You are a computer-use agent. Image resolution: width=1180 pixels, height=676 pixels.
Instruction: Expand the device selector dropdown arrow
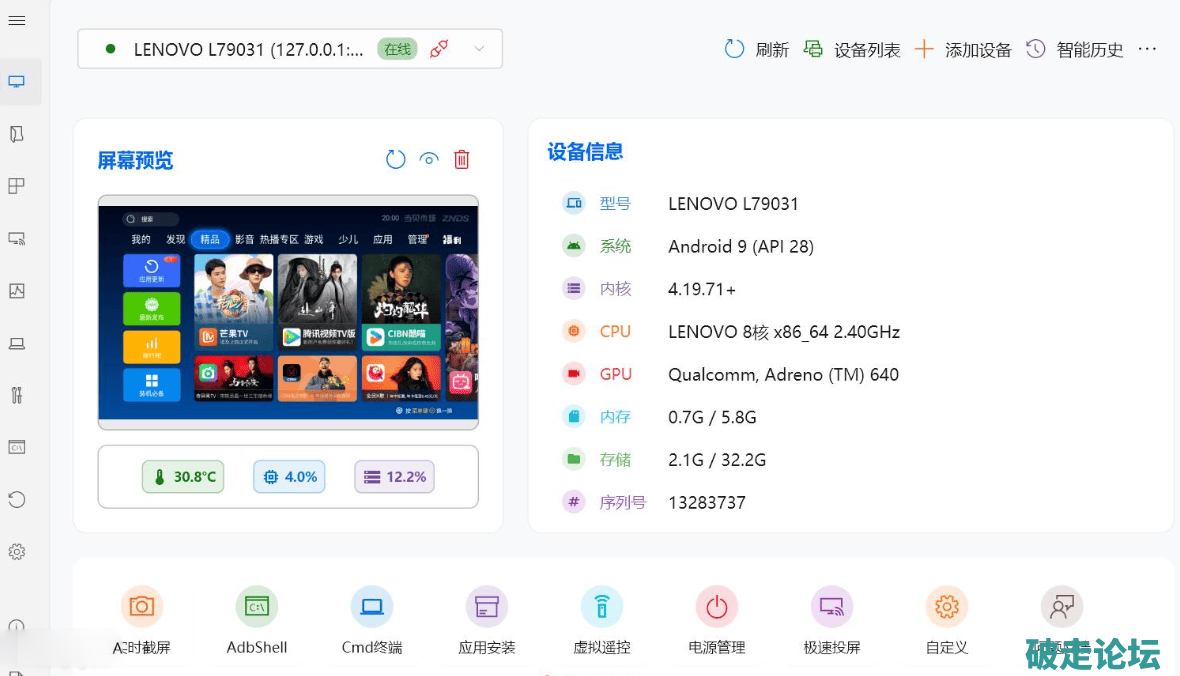coord(479,49)
